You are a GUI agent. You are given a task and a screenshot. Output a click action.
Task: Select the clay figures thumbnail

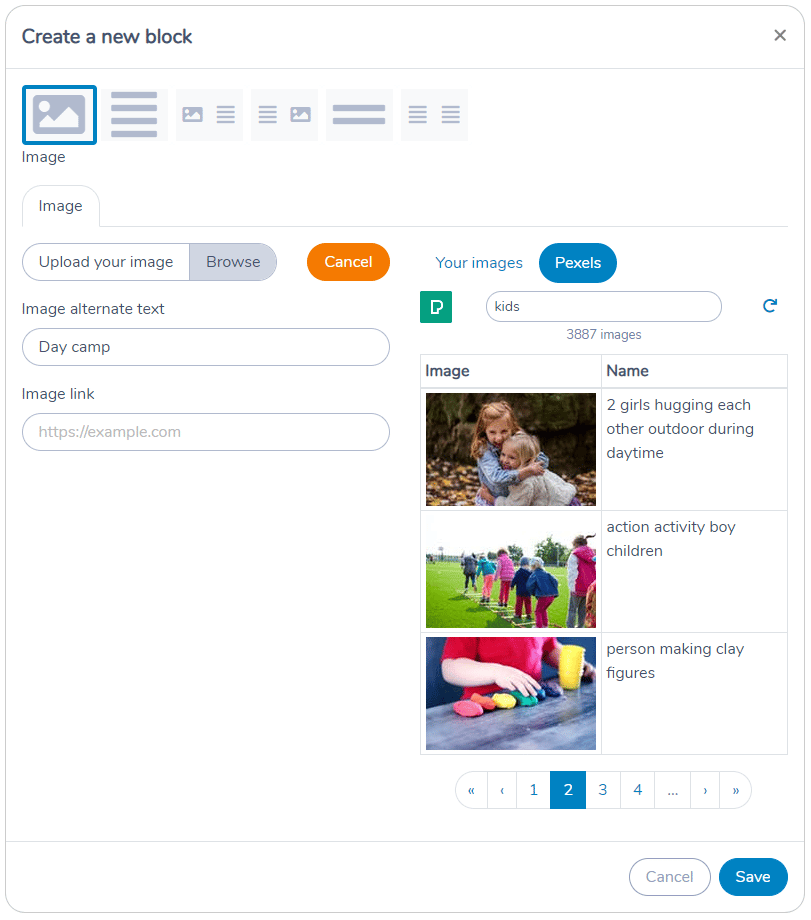[x=511, y=694]
